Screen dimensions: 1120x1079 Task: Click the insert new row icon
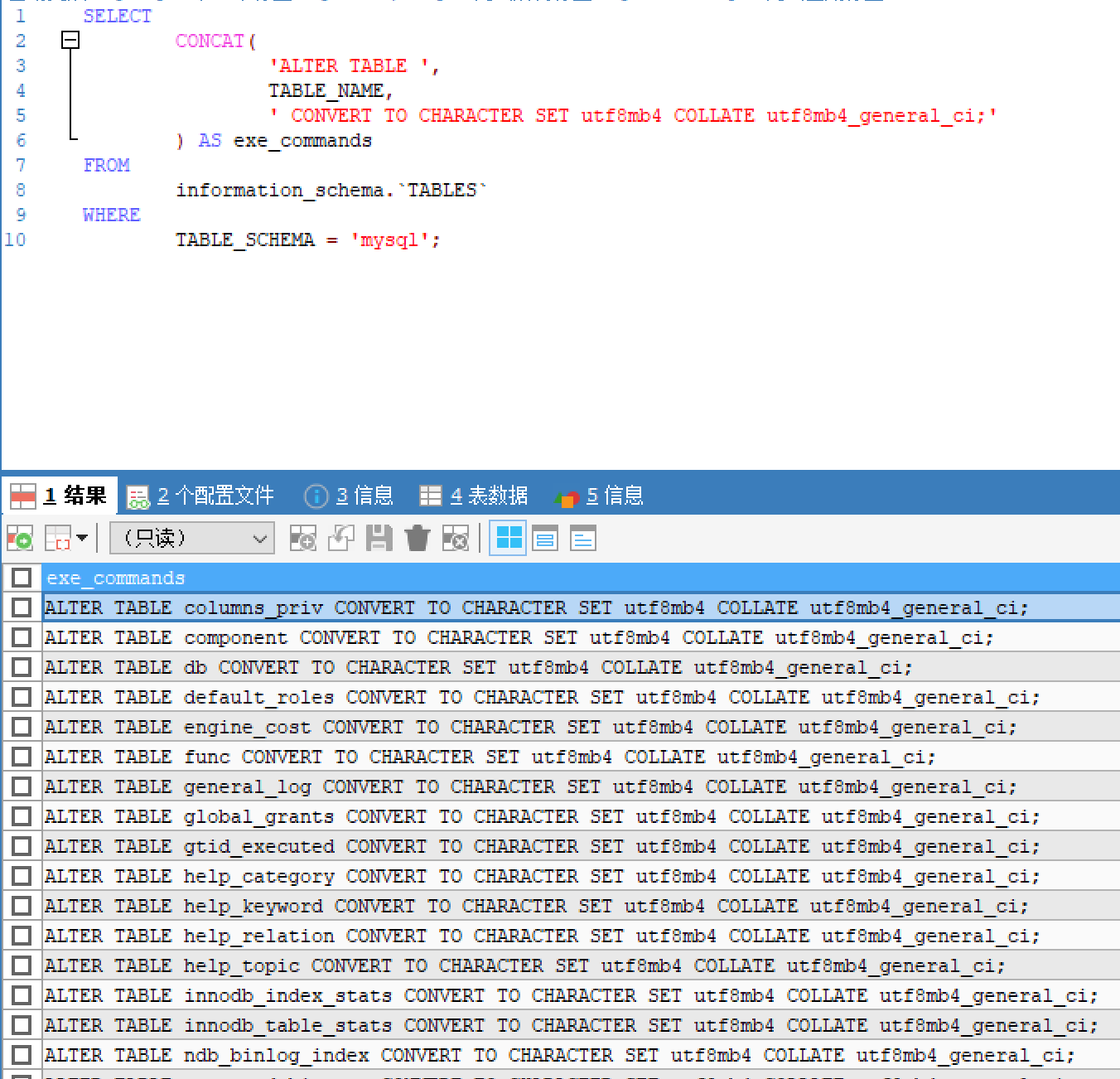pos(303,539)
